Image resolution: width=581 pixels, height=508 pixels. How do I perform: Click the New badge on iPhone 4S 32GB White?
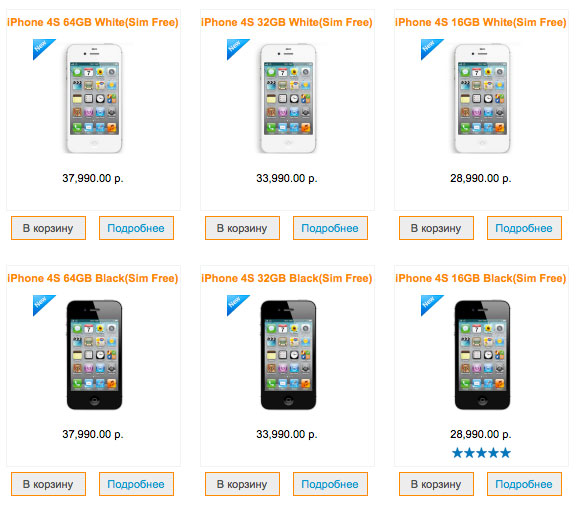click(x=236, y=47)
